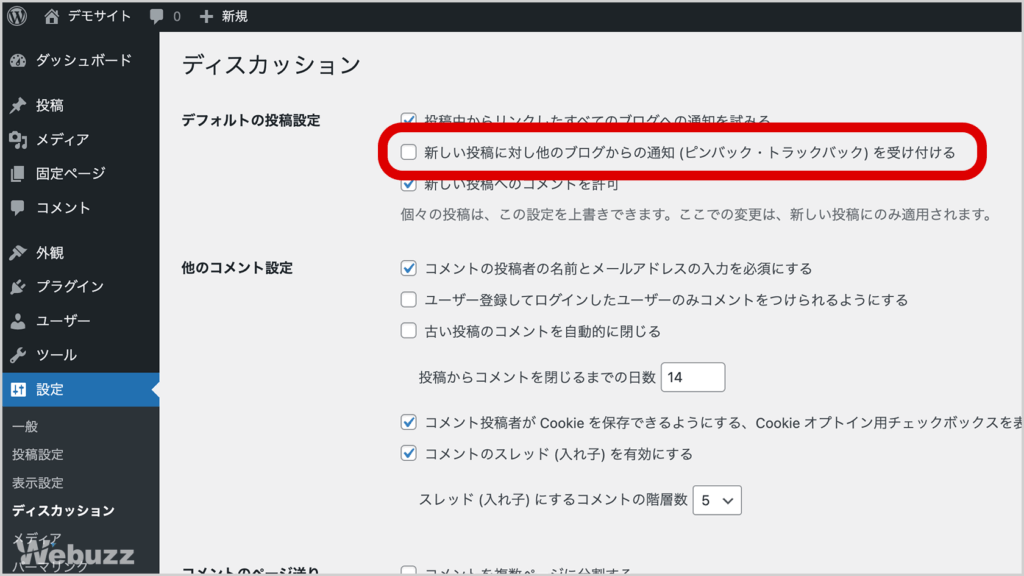
Task: Select the 設定 menu item
Action: click(x=80, y=389)
